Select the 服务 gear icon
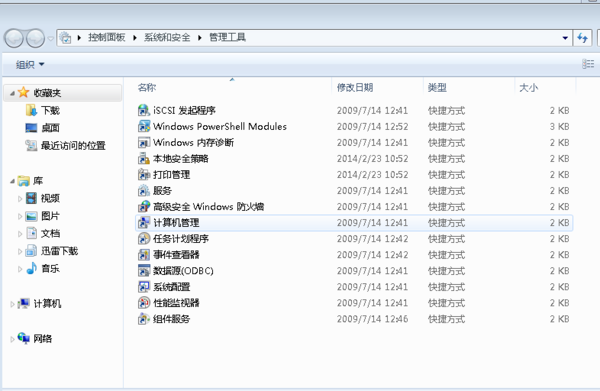The height and width of the screenshot is (391, 600). coord(143,191)
